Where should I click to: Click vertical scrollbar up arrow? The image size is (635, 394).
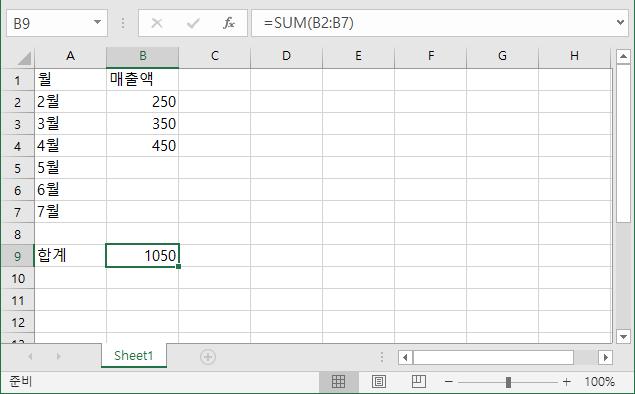pyautogui.click(x=623, y=56)
